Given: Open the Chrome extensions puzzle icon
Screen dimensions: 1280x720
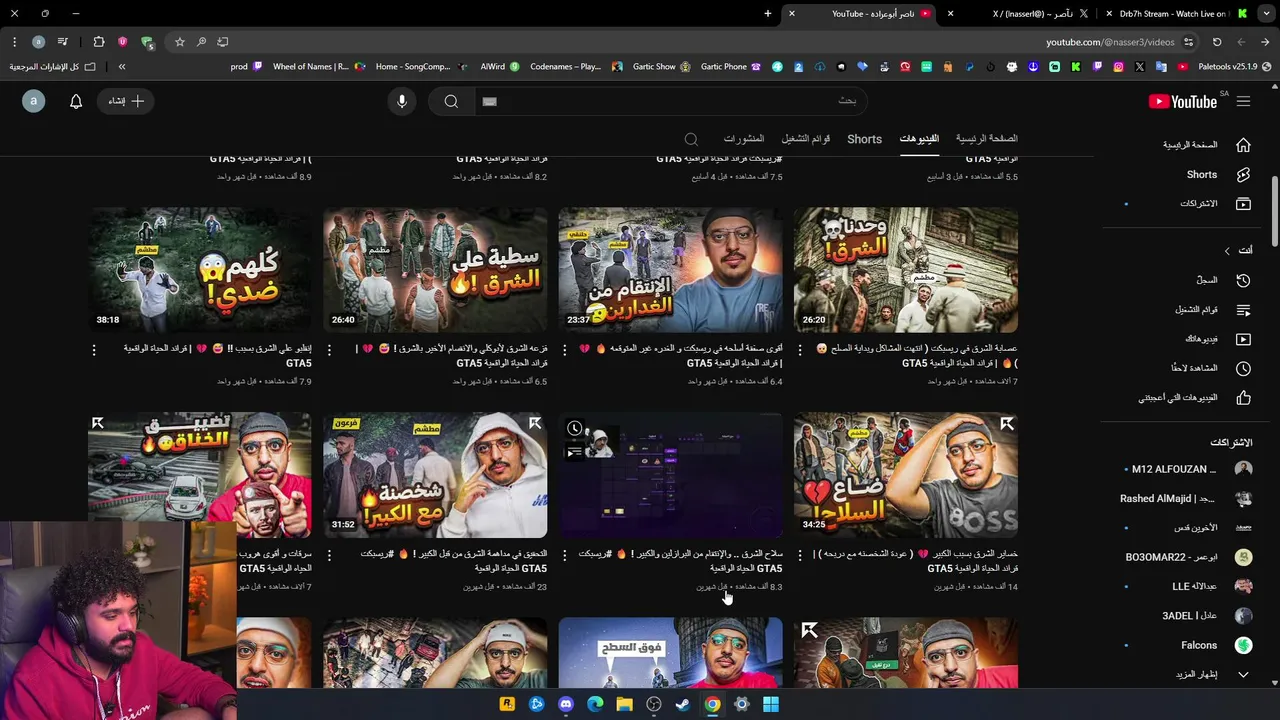Looking at the screenshot, I should coord(98,42).
